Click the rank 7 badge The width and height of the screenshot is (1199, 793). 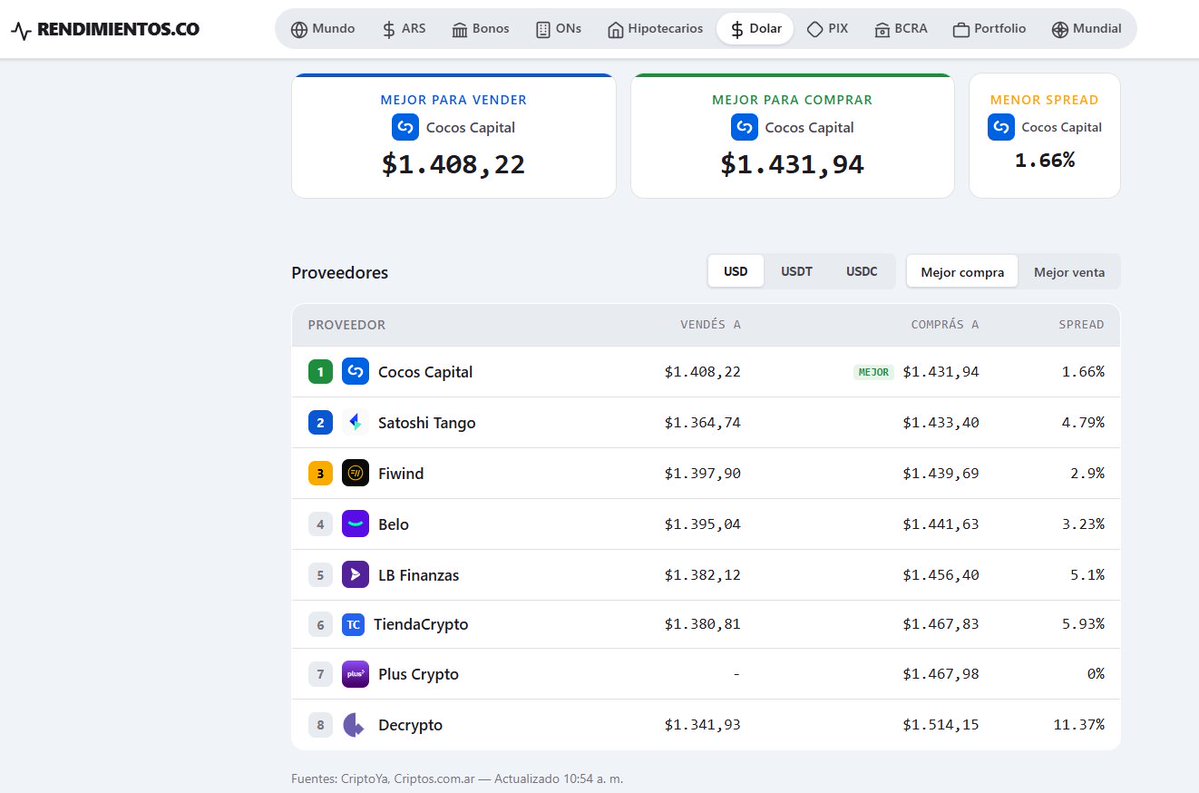[x=320, y=674]
